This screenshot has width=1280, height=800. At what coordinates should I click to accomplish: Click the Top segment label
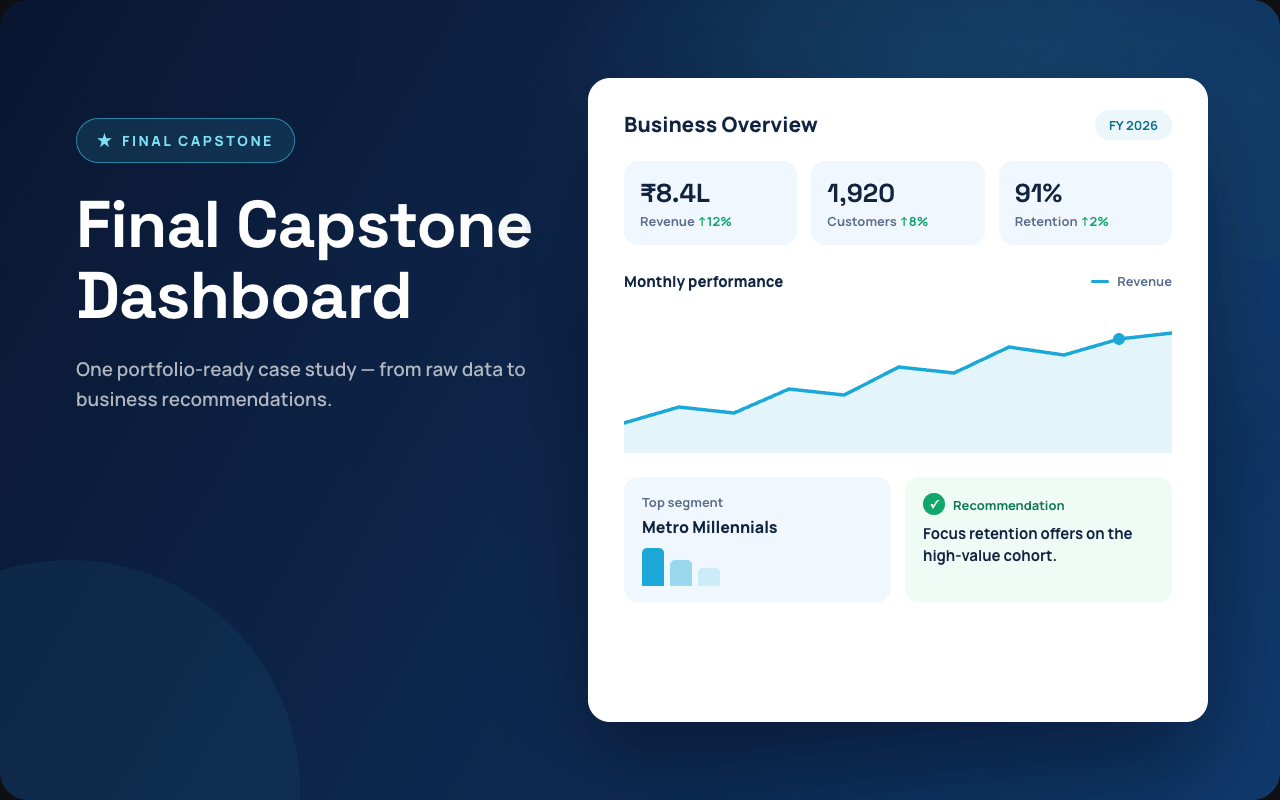click(x=682, y=503)
